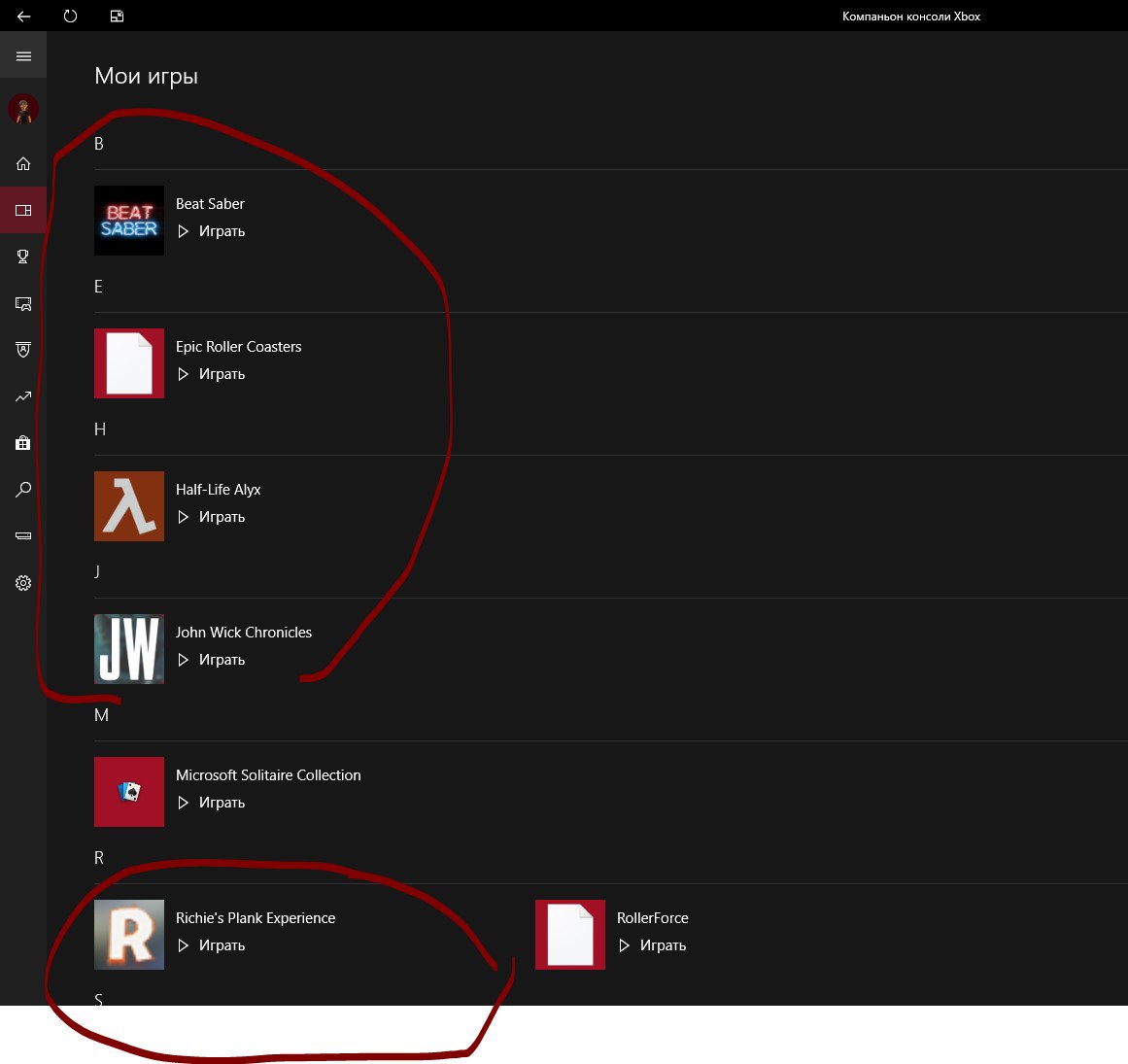Click Play triangle for John Wick Chronicles
The height and width of the screenshot is (1064, 1128).
184,660
